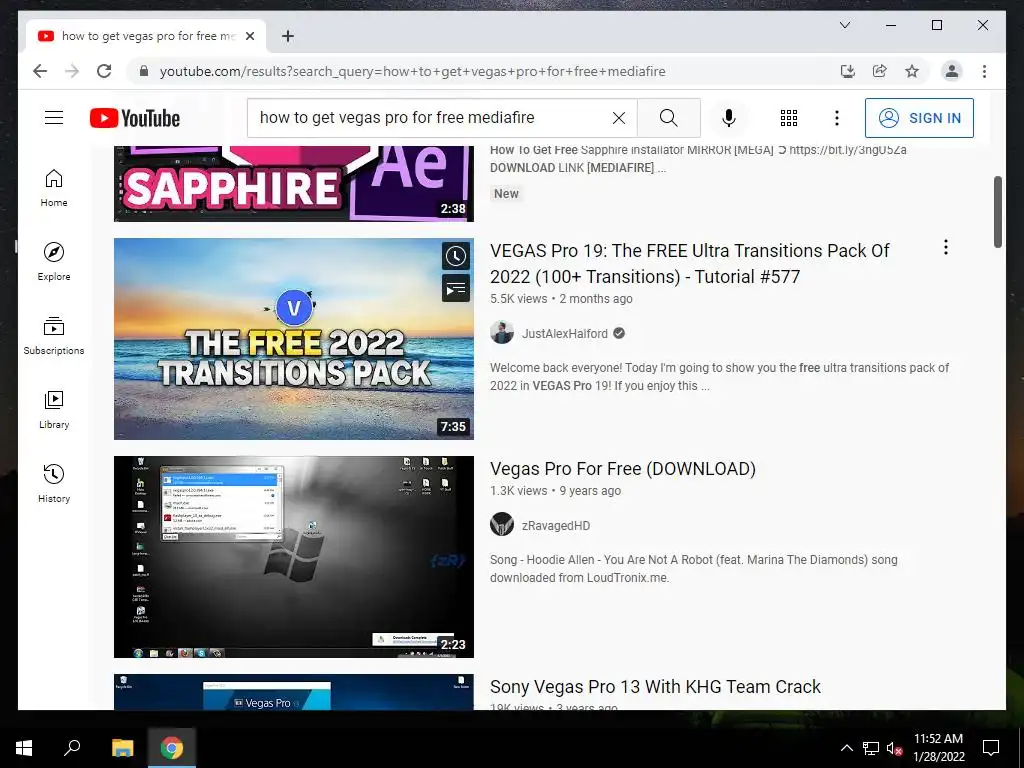Open JustAlexHalford channel avatar

502,333
